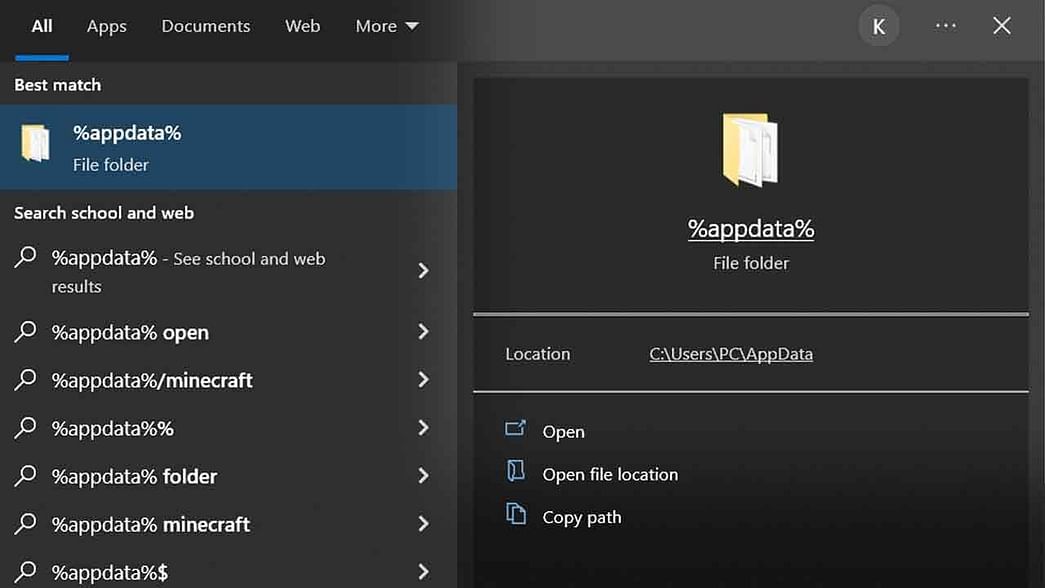Open the three-dot options menu
The height and width of the screenshot is (588, 1045).
[x=946, y=26]
